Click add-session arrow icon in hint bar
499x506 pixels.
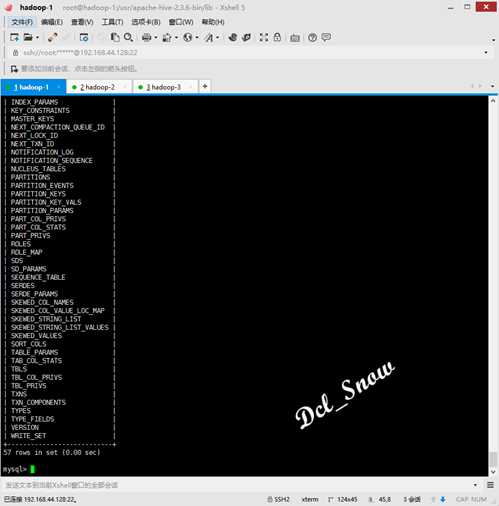tap(14, 69)
